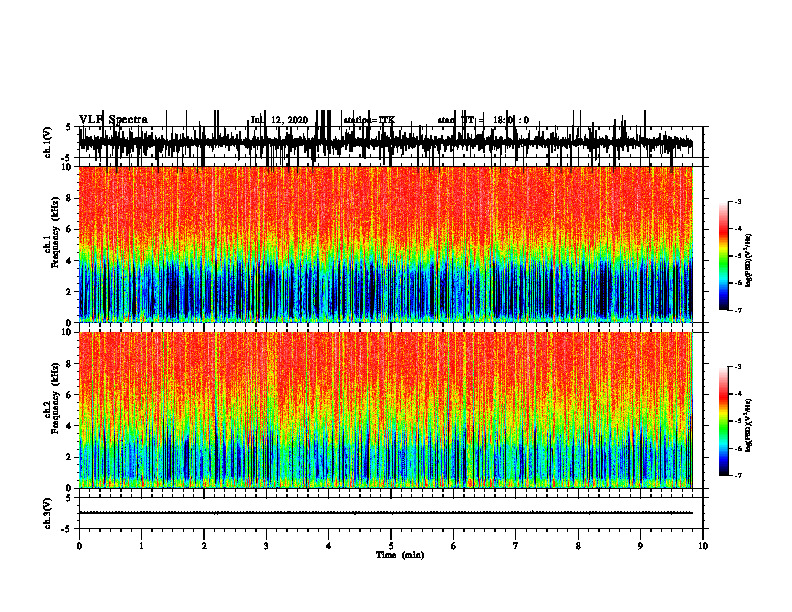Click the ch.1 color bar log(PSD) label
Image resolution: width=792 pixels, height=612 pixels.
point(749,260)
